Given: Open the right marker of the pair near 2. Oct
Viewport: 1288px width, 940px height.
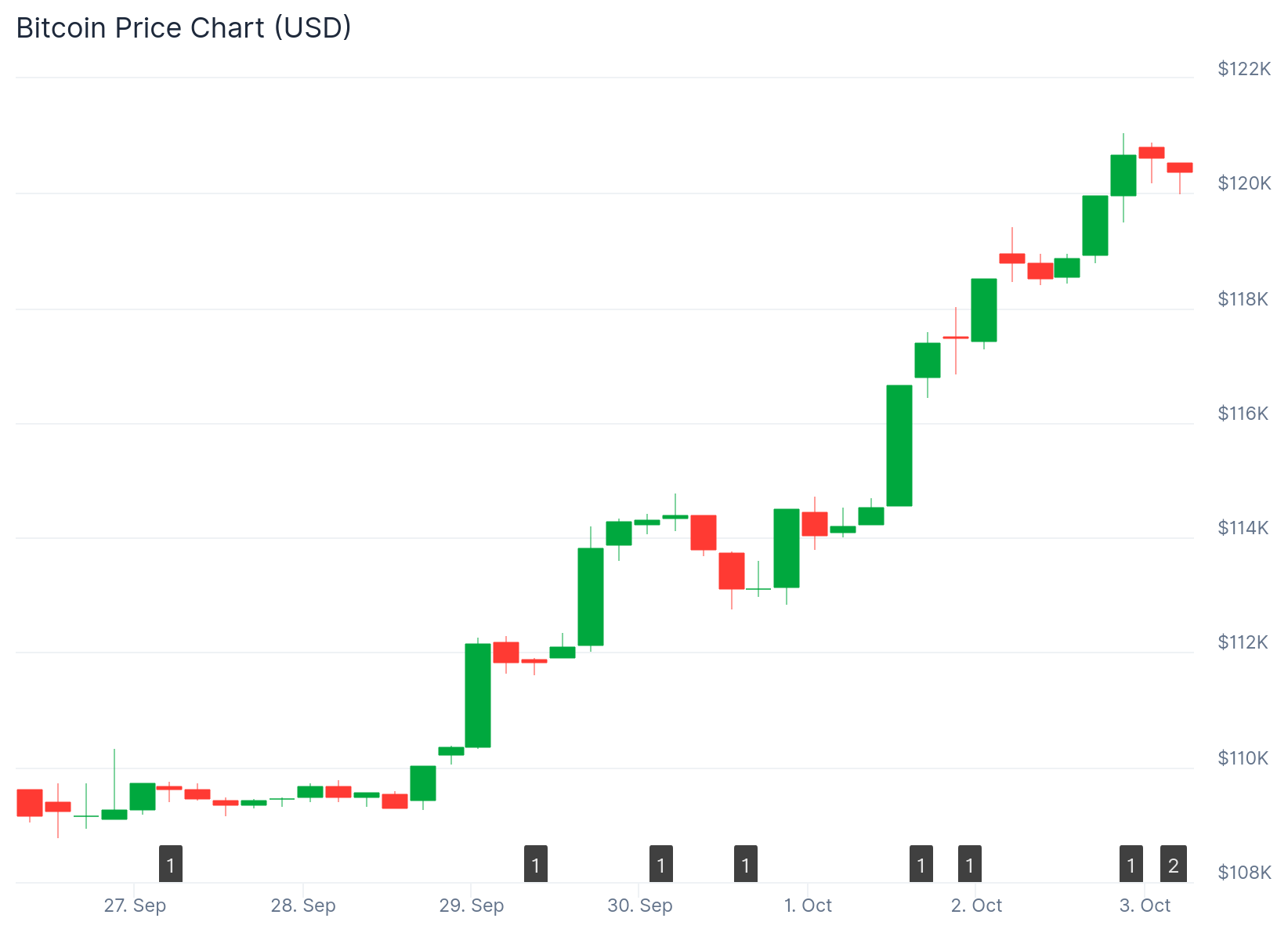Looking at the screenshot, I should tap(970, 864).
